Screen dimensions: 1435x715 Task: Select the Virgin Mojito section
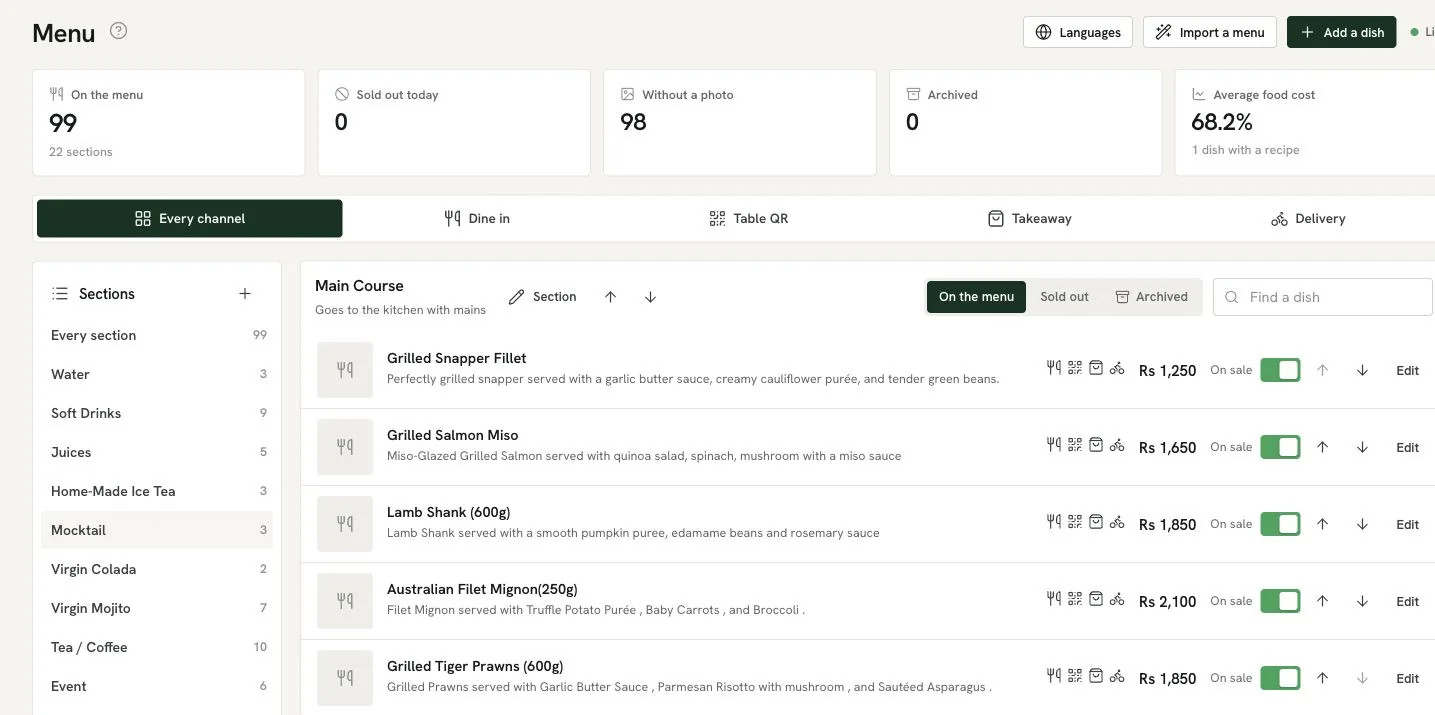tap(157, 608)
